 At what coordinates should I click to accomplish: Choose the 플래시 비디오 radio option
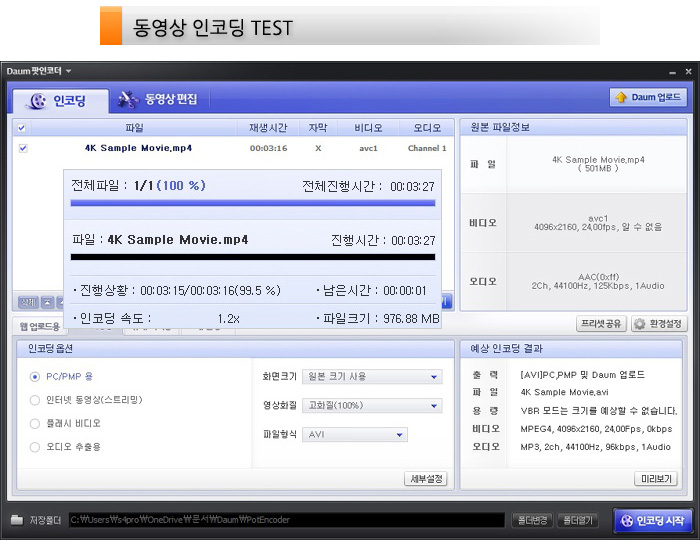pyautogui.click(x=35, y=423)
